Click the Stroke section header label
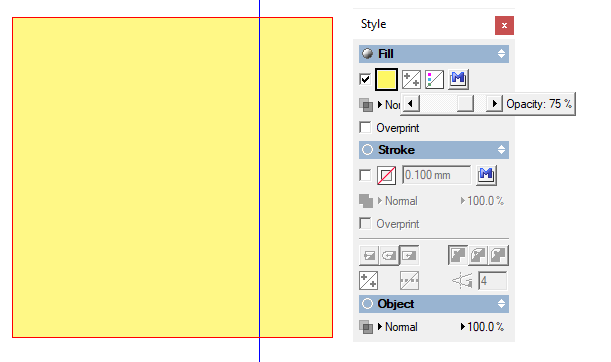 (x=396, y=150)
